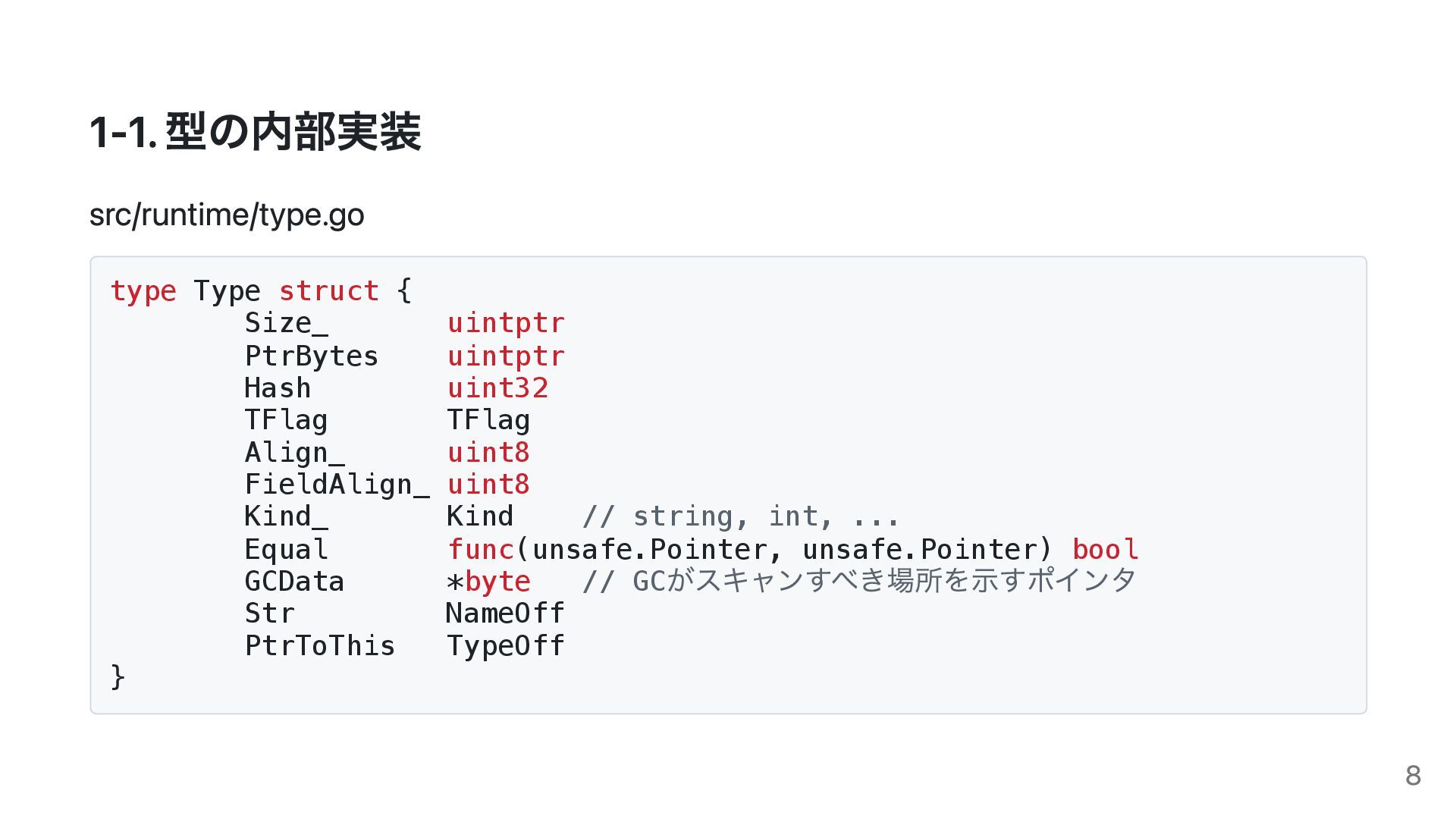Click the 'type' keyword in code

[143, 291]
